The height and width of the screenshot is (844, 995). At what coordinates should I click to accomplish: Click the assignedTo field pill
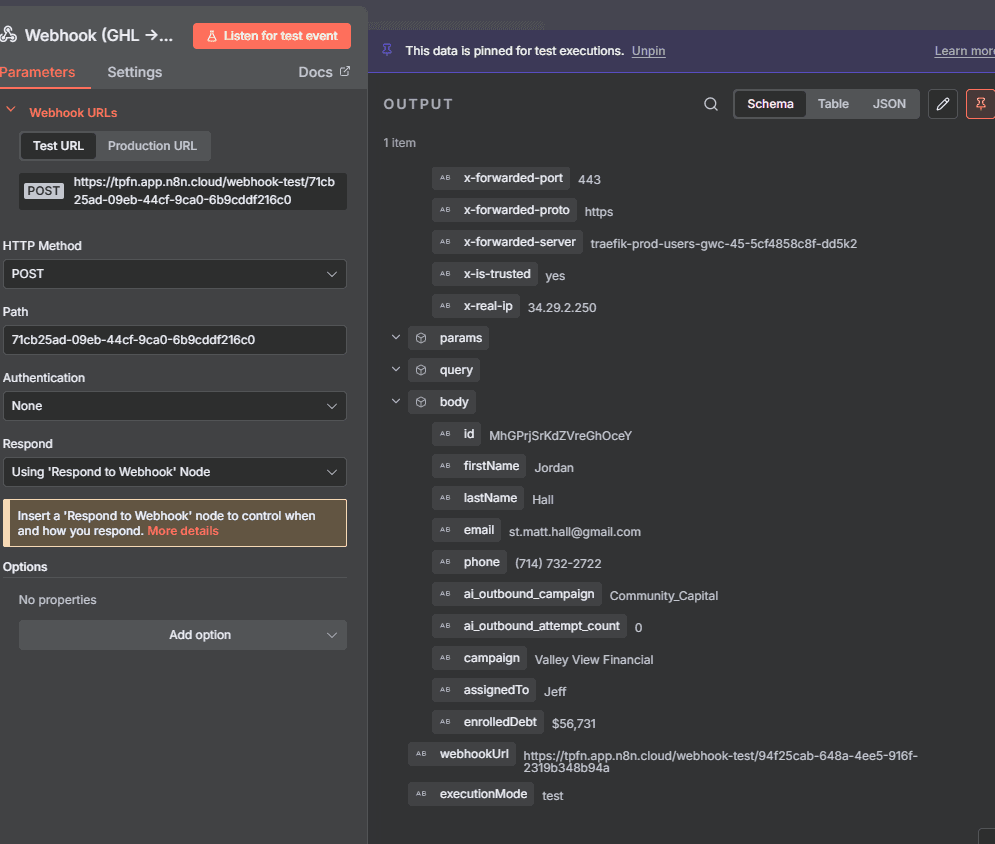coord(484,690)
